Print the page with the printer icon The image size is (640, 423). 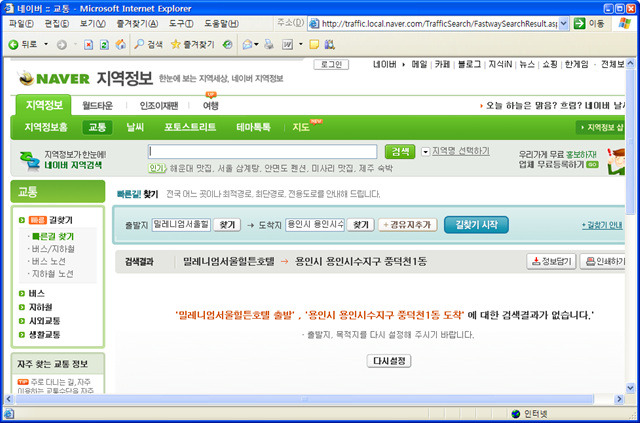(x=269, y=45)
